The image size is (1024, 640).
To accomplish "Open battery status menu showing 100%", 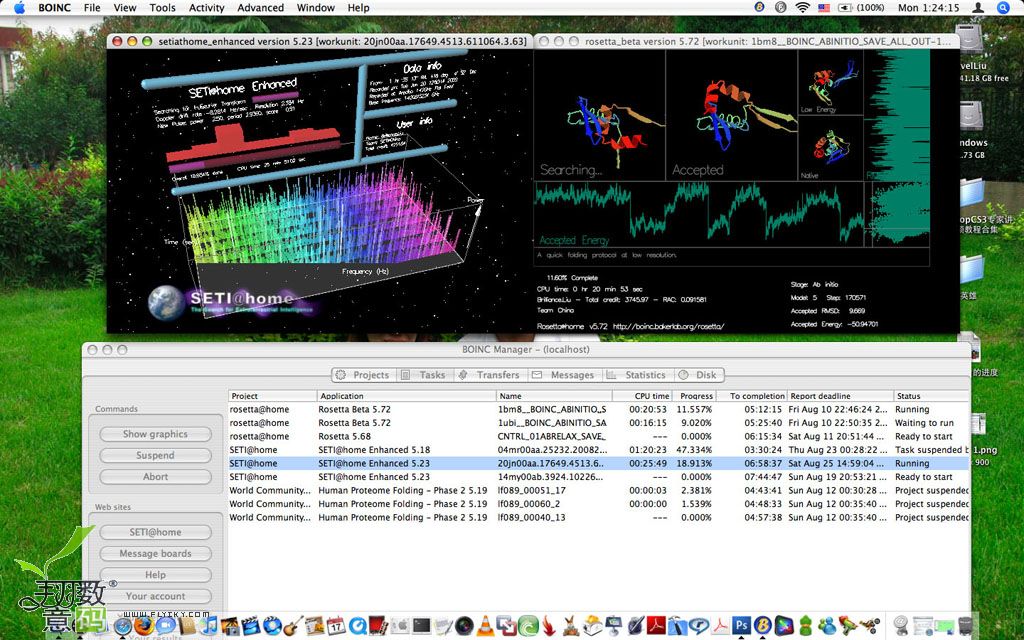I will click(861, 7).
